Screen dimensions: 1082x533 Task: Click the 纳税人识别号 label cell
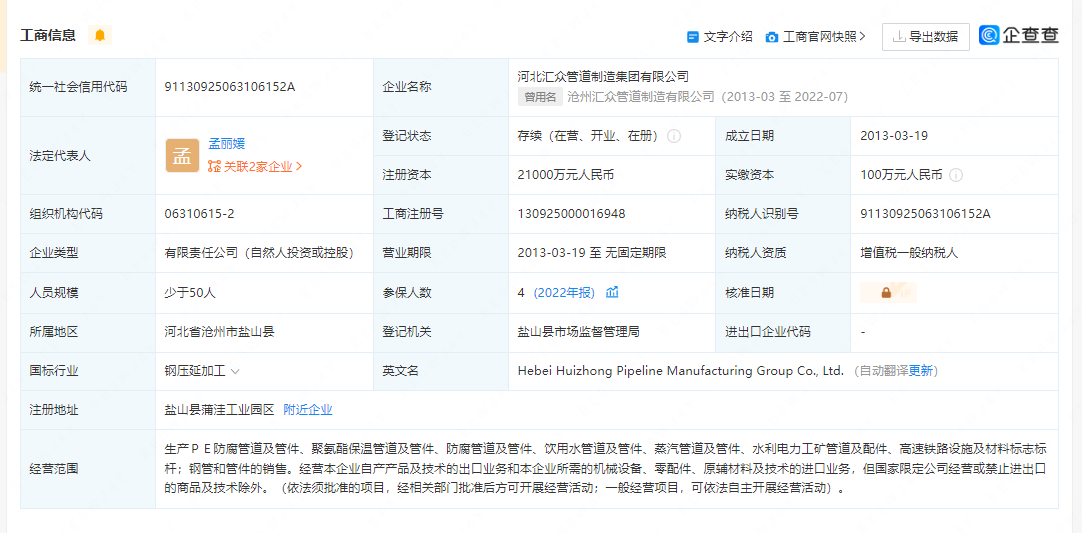783,214
